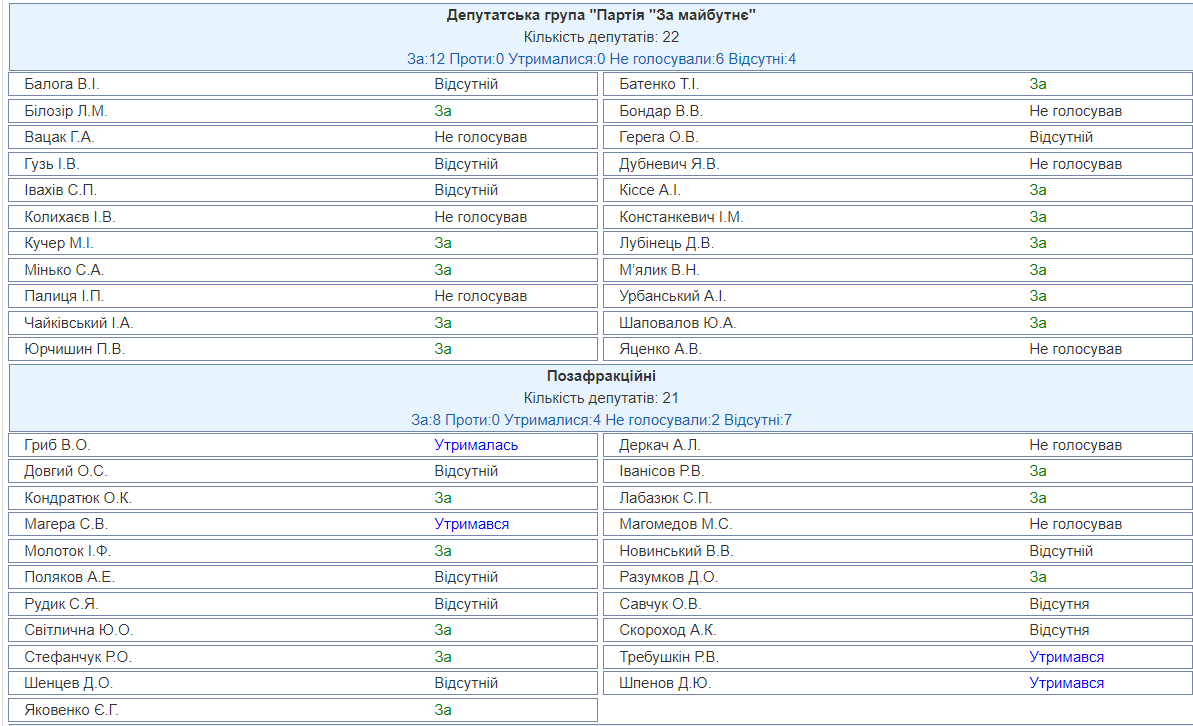Select the name Балога В.І.
The width and height of the screenshot is (1193, 726).
62,84
